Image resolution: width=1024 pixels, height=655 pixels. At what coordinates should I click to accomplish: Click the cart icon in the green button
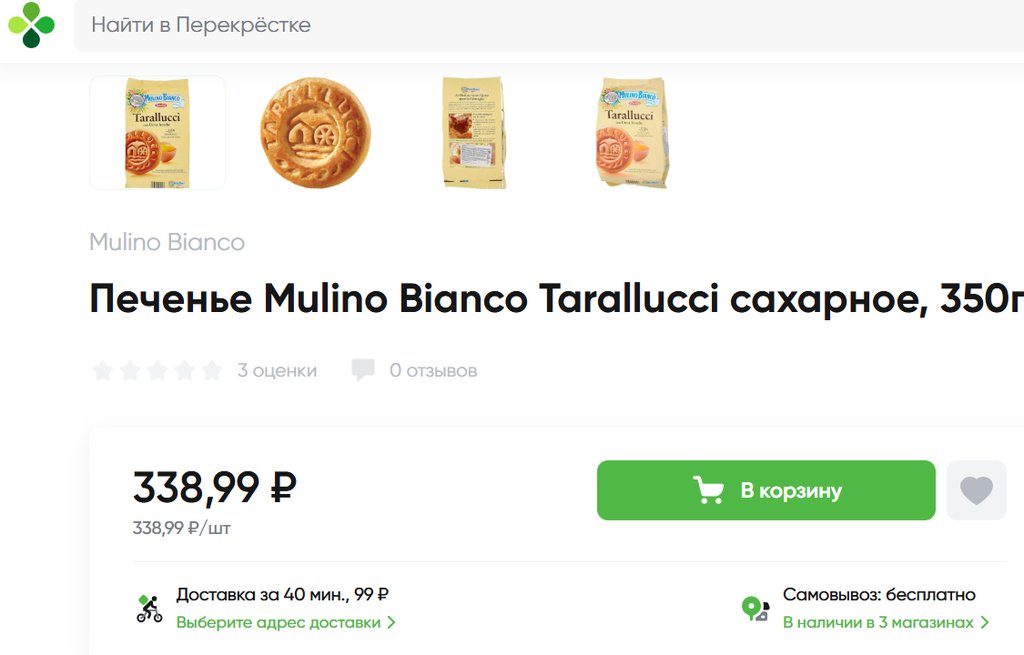click(x=708, y=490)
